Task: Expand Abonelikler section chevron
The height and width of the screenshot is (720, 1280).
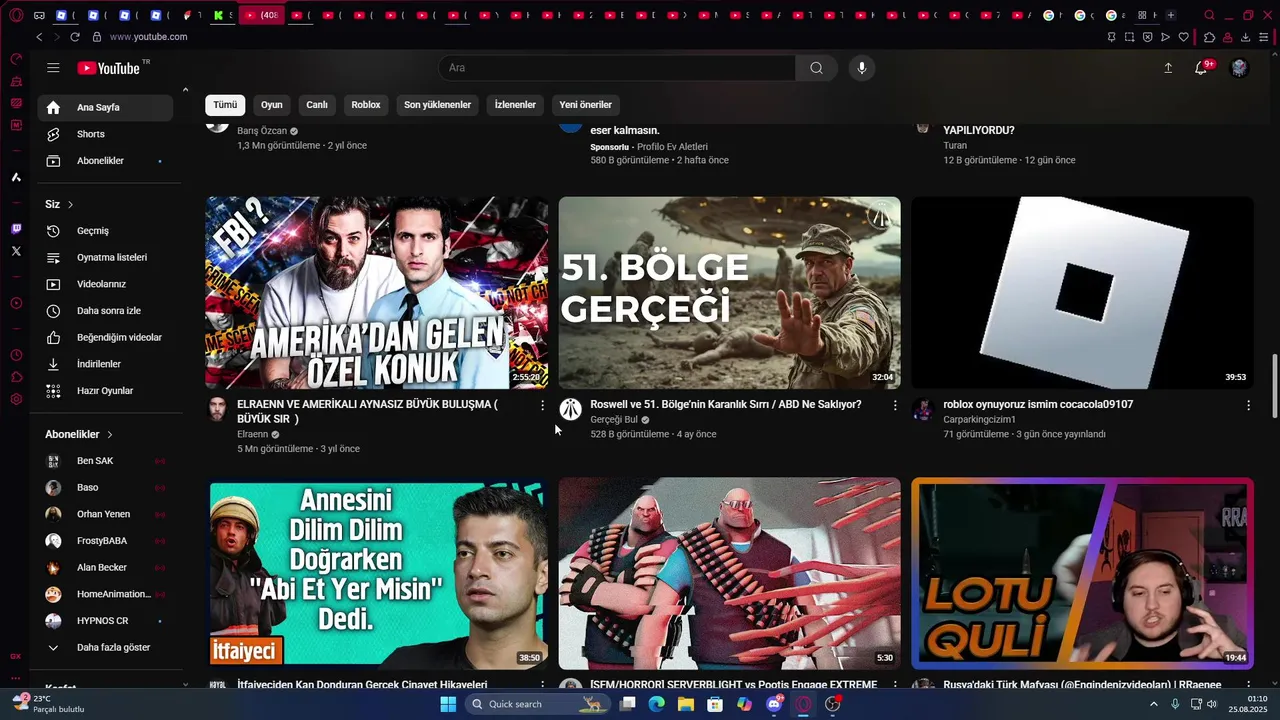Action: (x=109, y=434)
